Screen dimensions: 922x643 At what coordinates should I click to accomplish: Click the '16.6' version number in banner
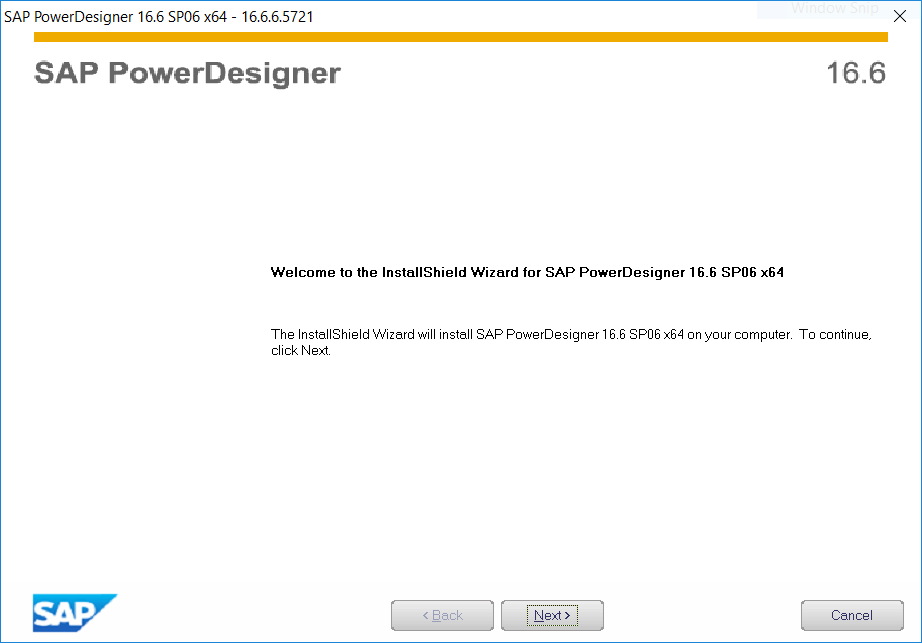[856, 73]
